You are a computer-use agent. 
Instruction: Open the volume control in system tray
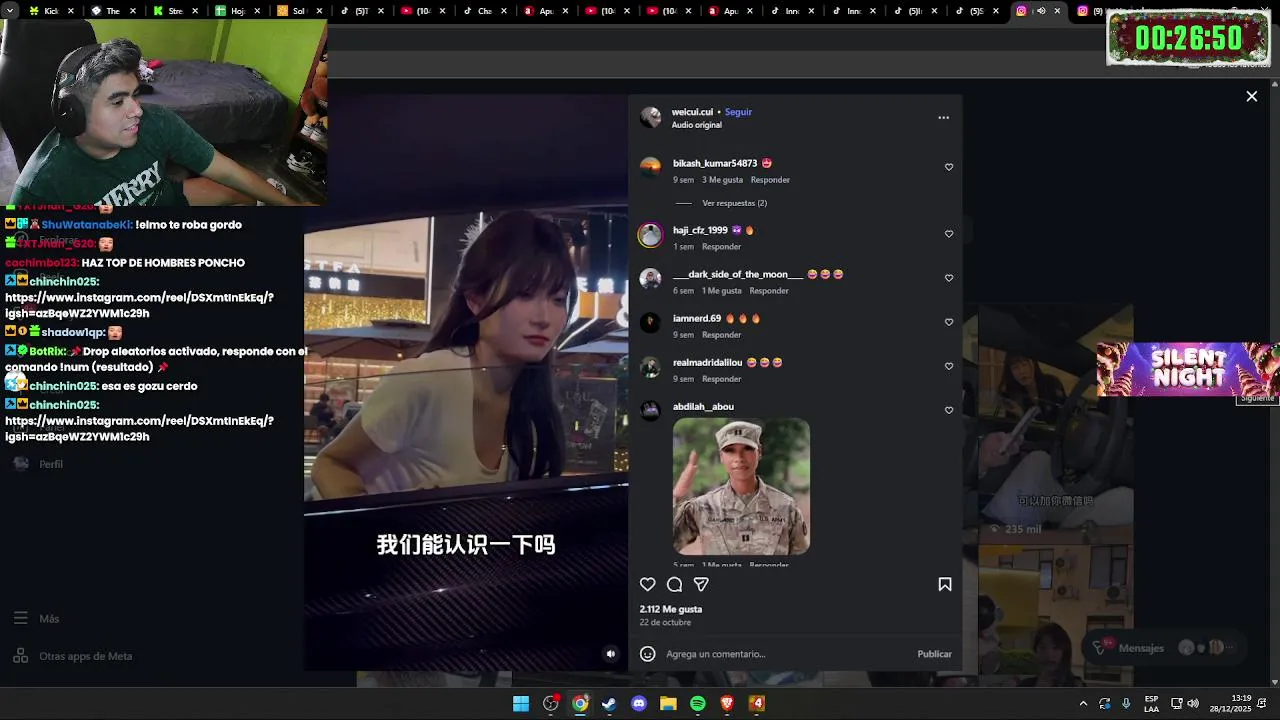coord(1193,704)
